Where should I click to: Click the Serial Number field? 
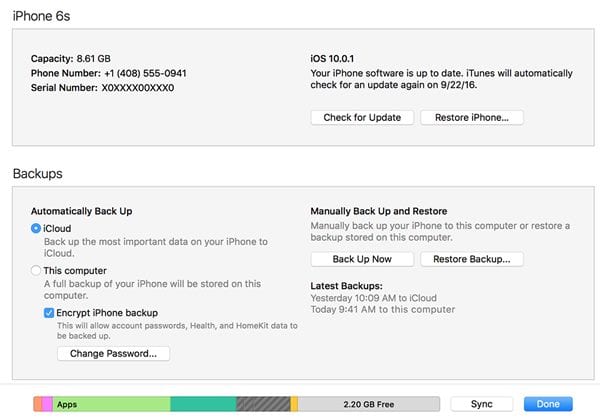coord(102,88)
